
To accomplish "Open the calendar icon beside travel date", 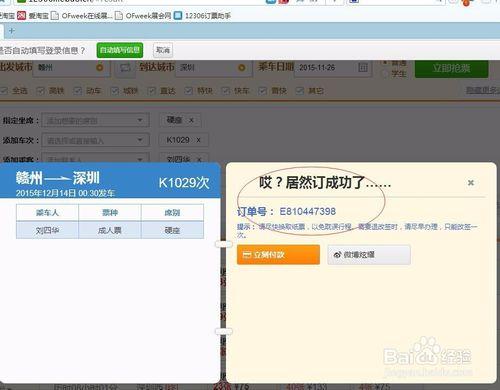I will pos(363,68).
